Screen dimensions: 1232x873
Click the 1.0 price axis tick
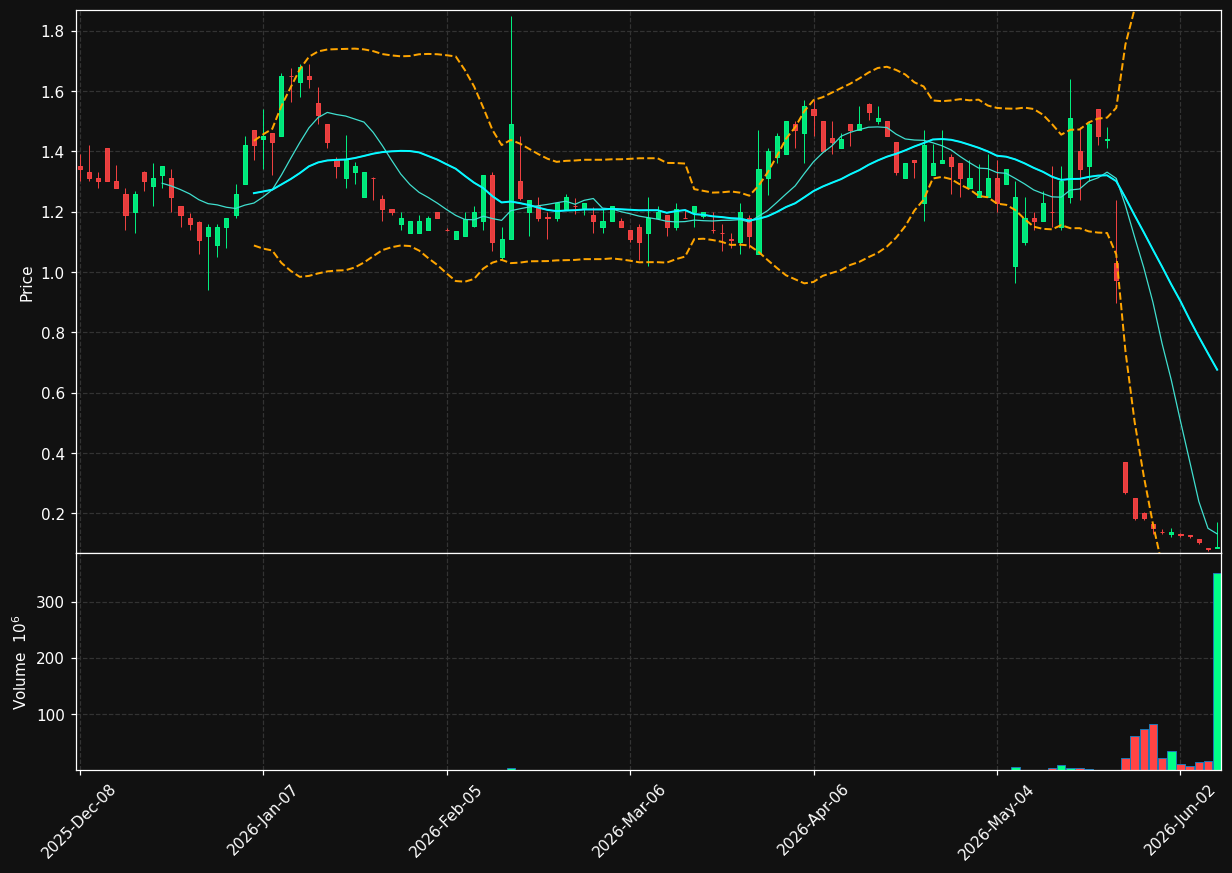point(53,273)
